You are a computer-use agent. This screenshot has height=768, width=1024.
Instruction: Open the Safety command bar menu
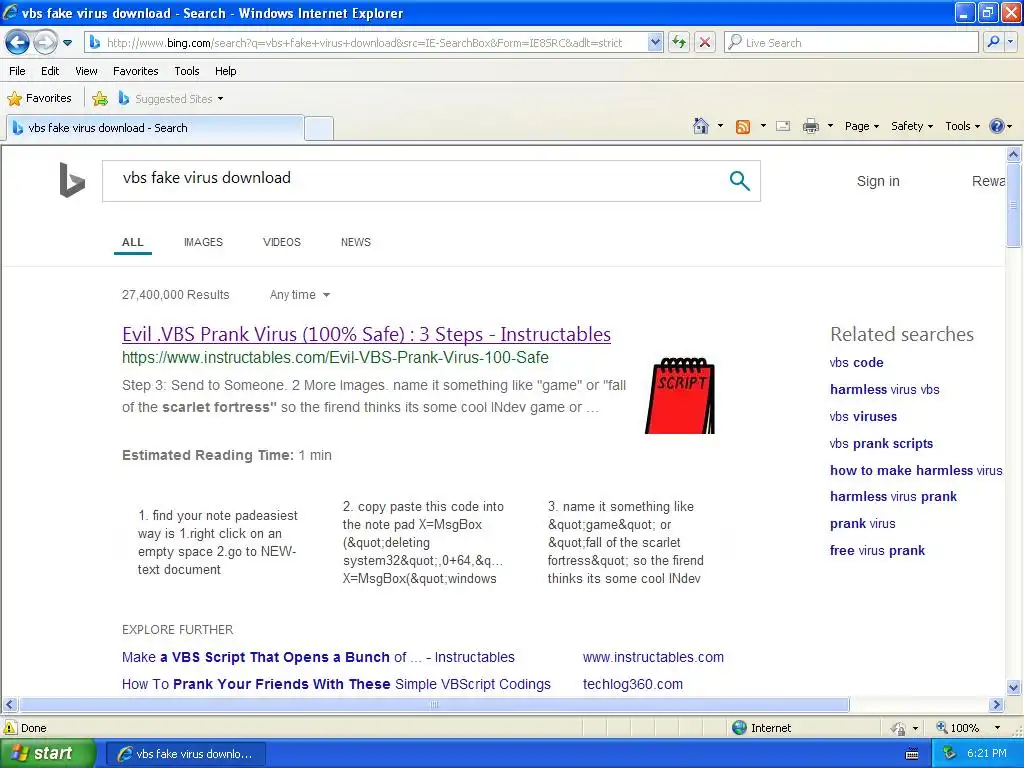click(x=912, y=126)
